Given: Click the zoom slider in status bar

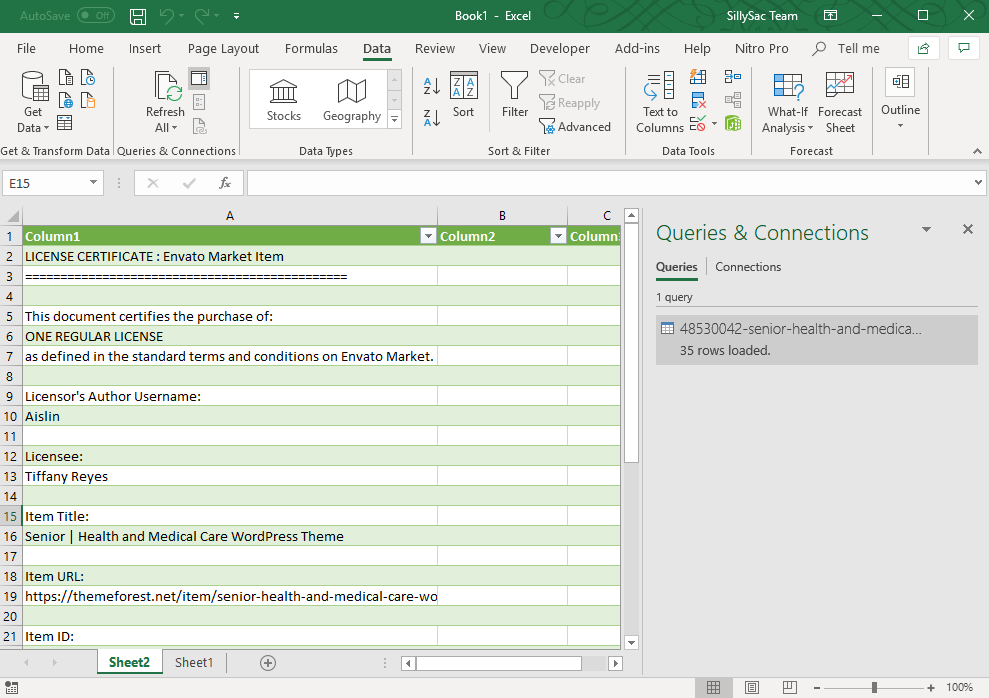Looking at the screenshot, I should [x=874, y=688].
